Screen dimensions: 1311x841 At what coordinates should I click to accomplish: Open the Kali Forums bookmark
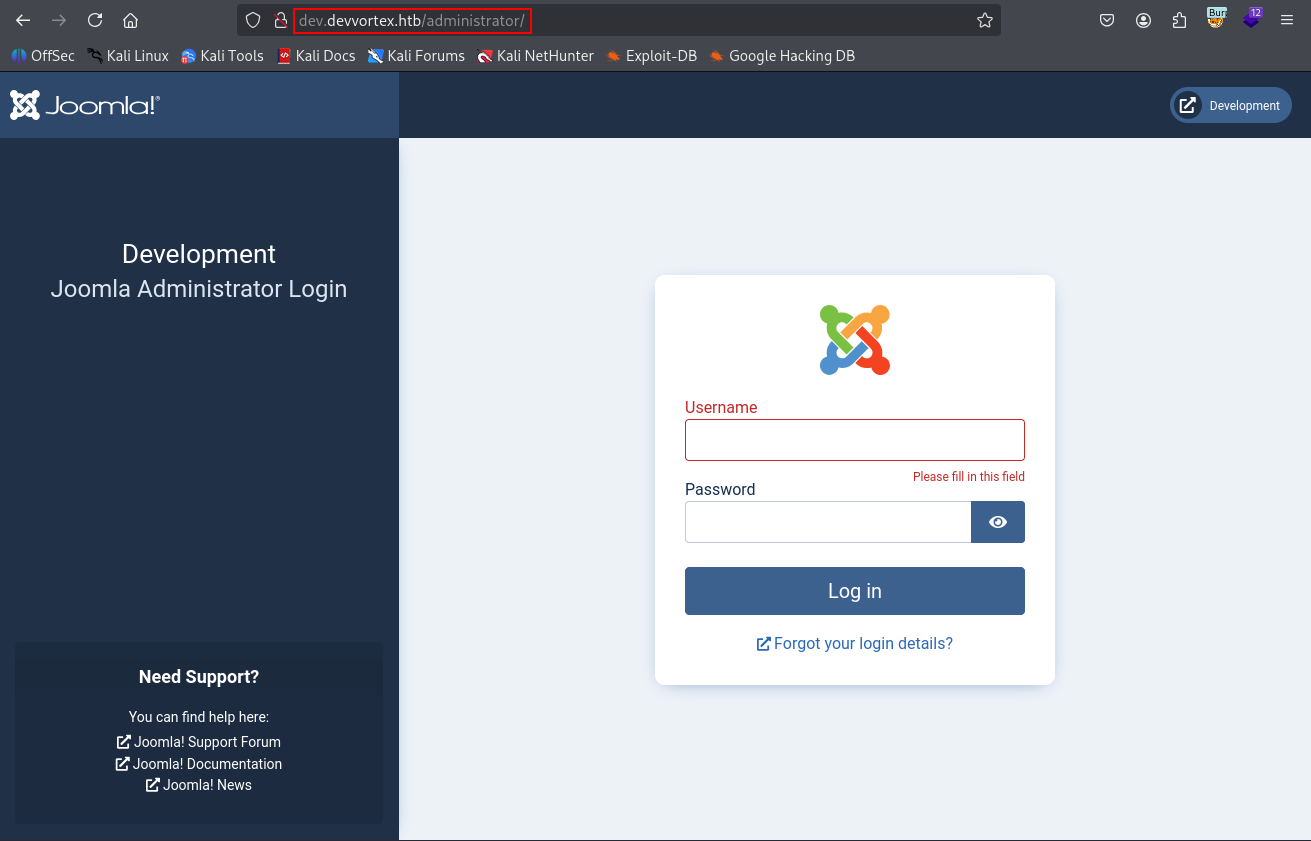coord(416,56)
